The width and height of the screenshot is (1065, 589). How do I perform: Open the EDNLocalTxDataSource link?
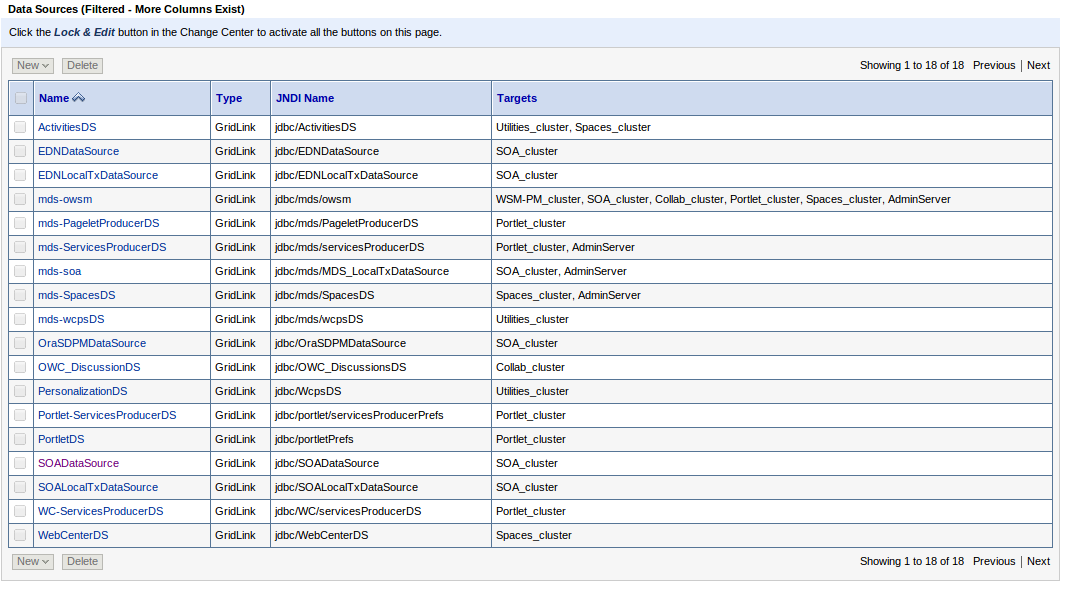(98, 175)
